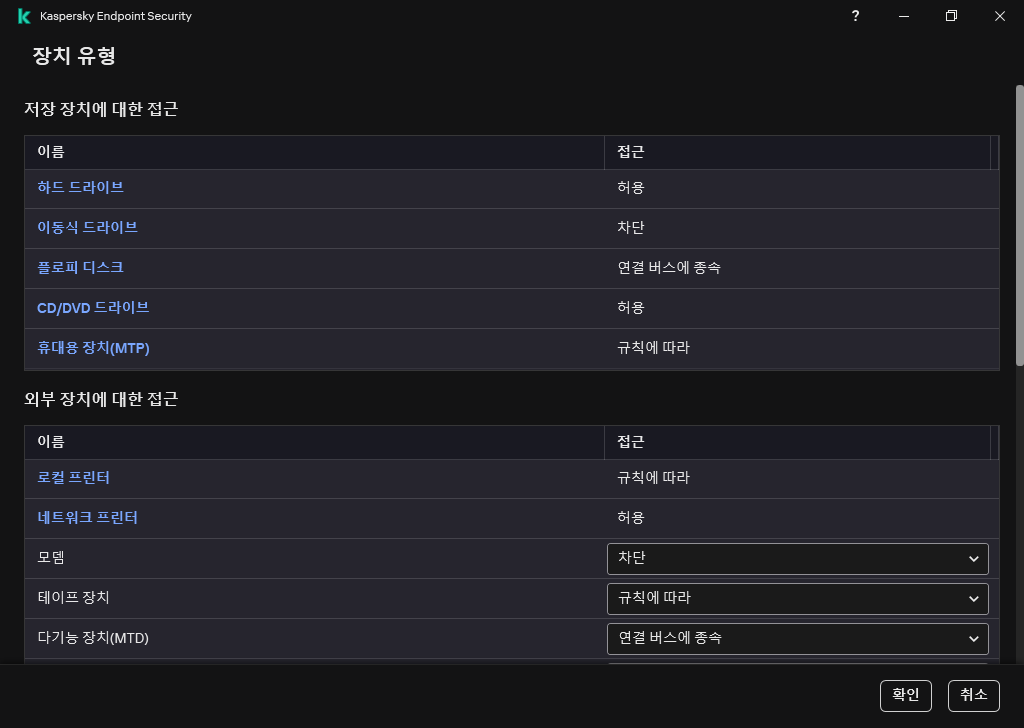Open the 로컬 프린터 link
The image size is (1024, 728).
[x=73, y=478]
